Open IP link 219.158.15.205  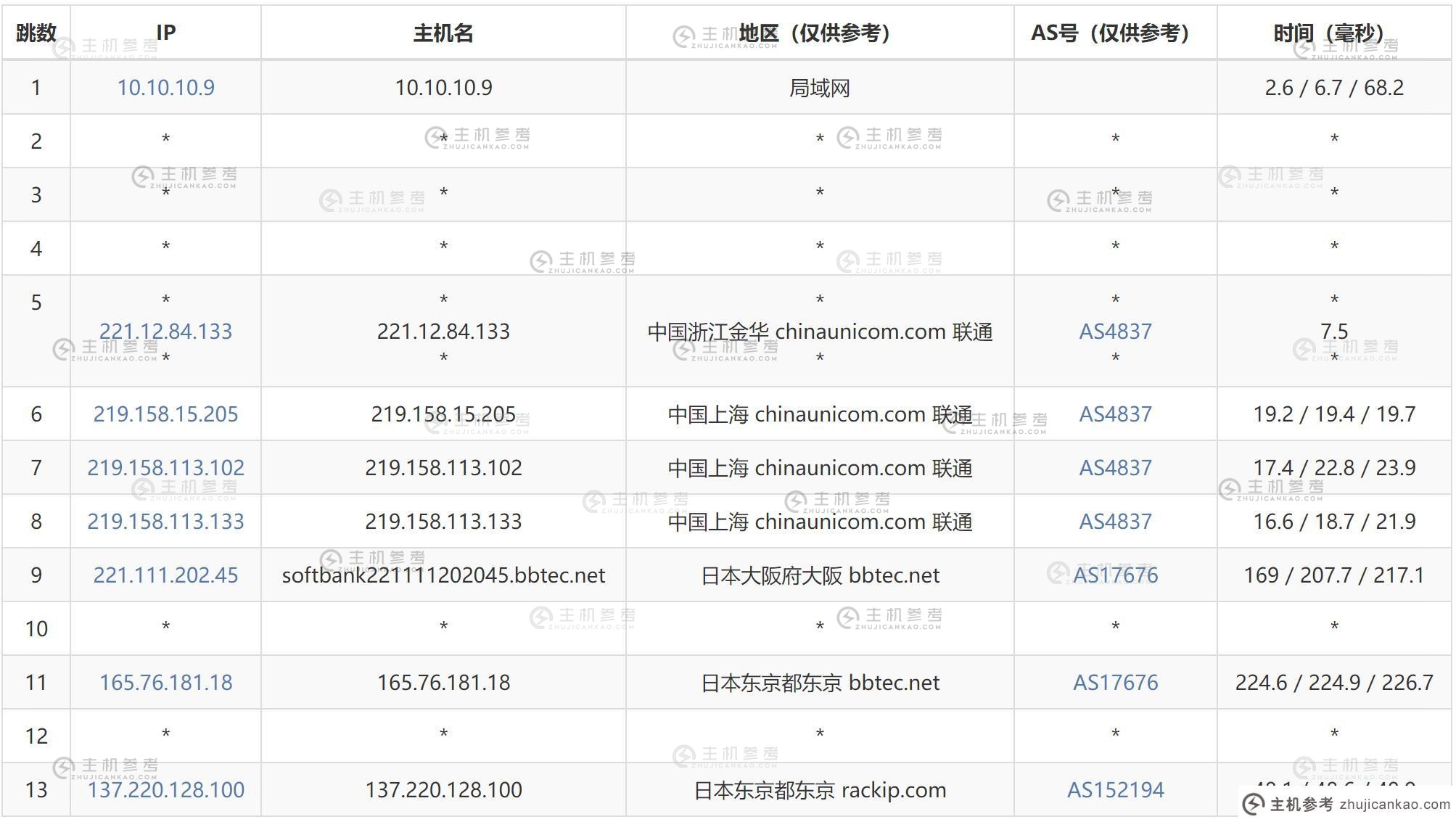coord(166,414)
